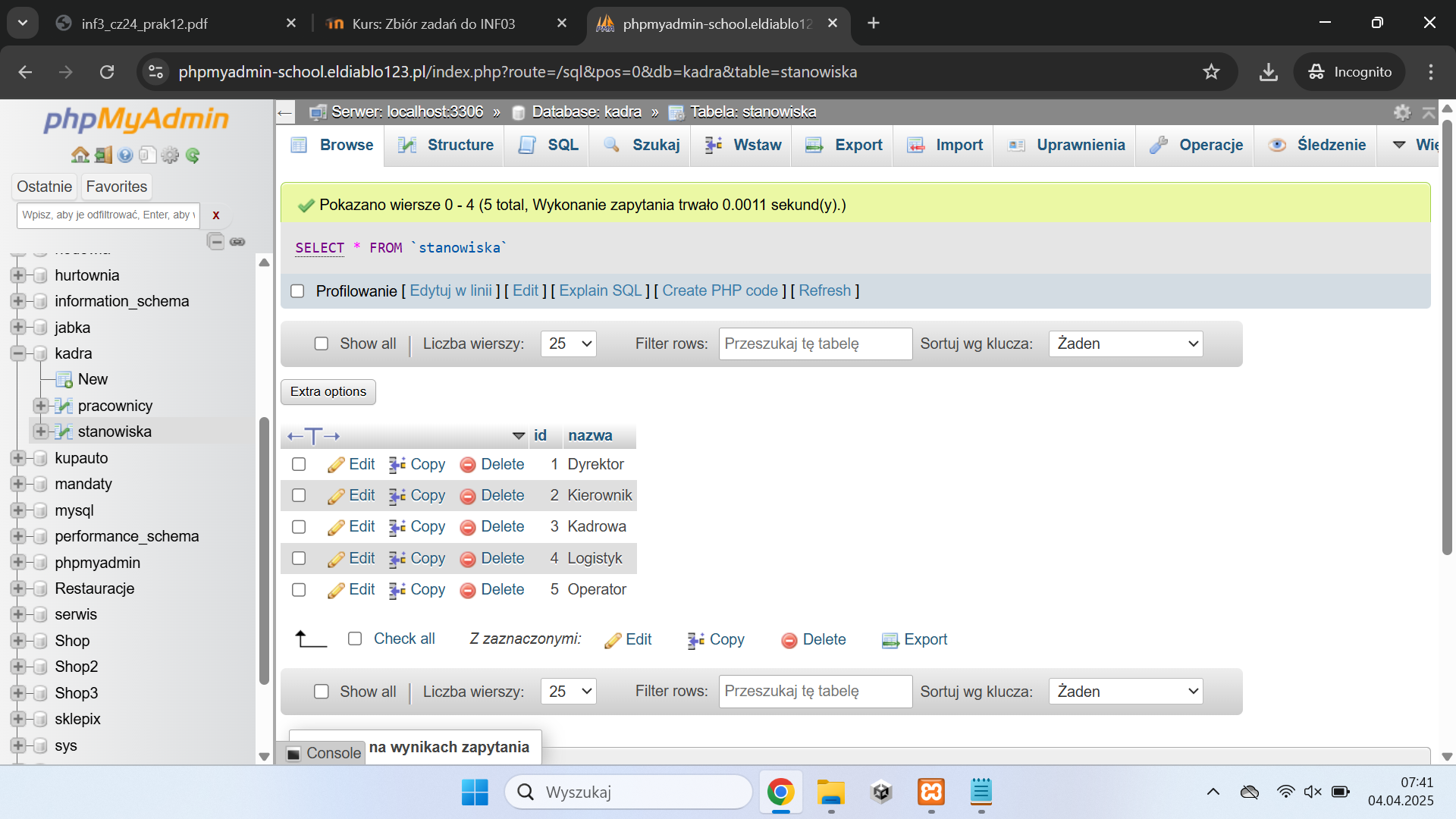The width and height of the screenshot is (1456, 819).
Task: Select the Logistyk row checkbox
Action: 299,558
